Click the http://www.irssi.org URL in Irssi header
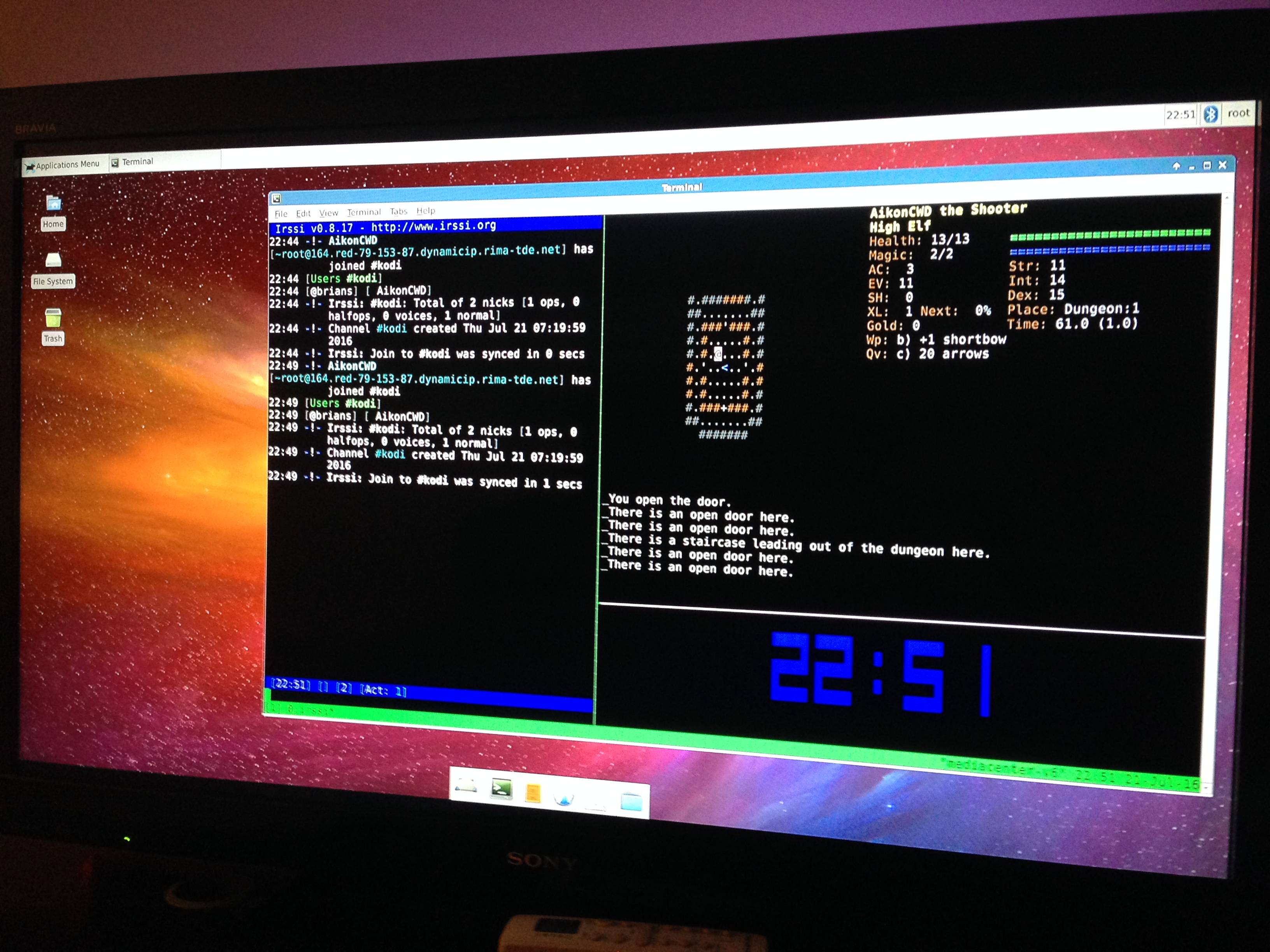Viewport: 1270px width, 952px height. coord(433,226)
